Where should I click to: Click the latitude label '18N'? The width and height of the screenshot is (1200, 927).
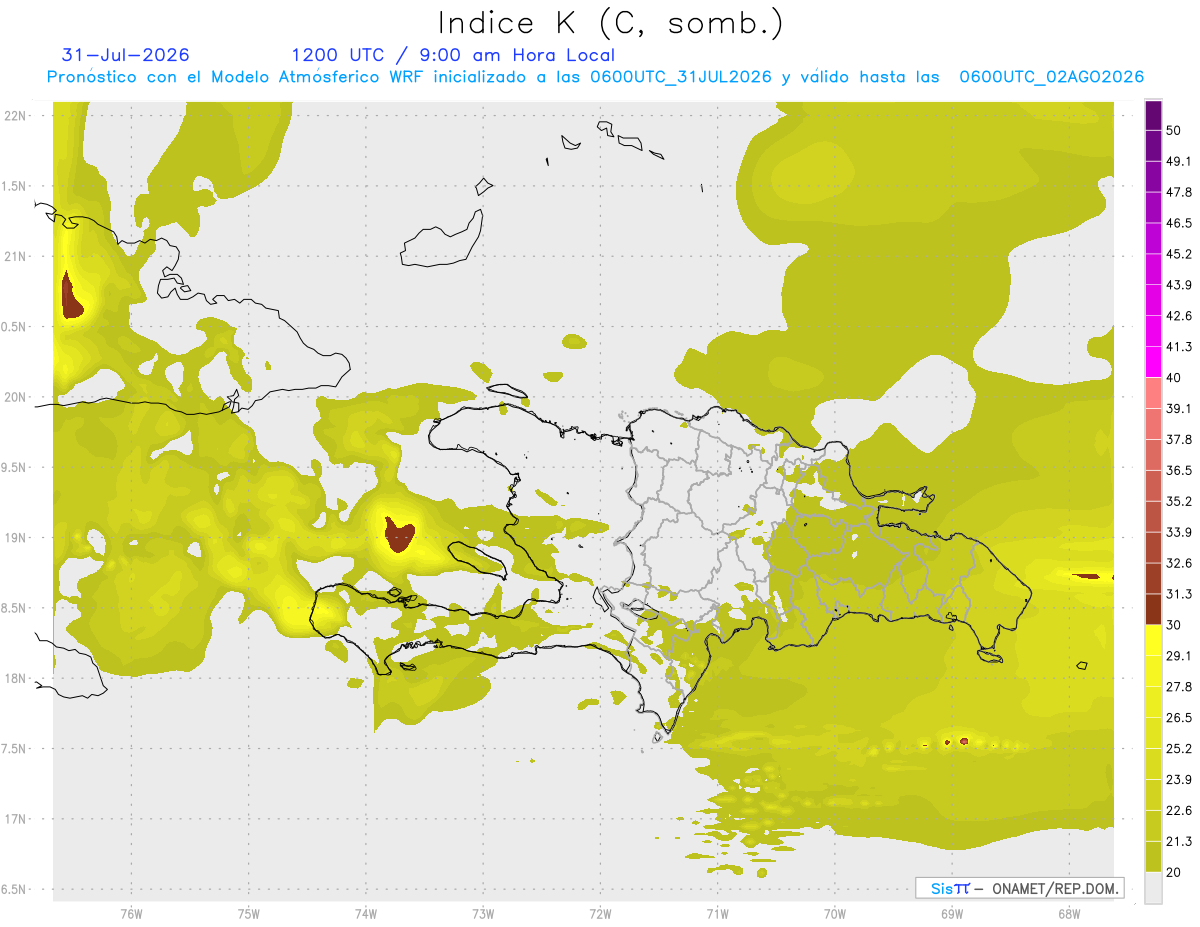(x=17, y=679)
